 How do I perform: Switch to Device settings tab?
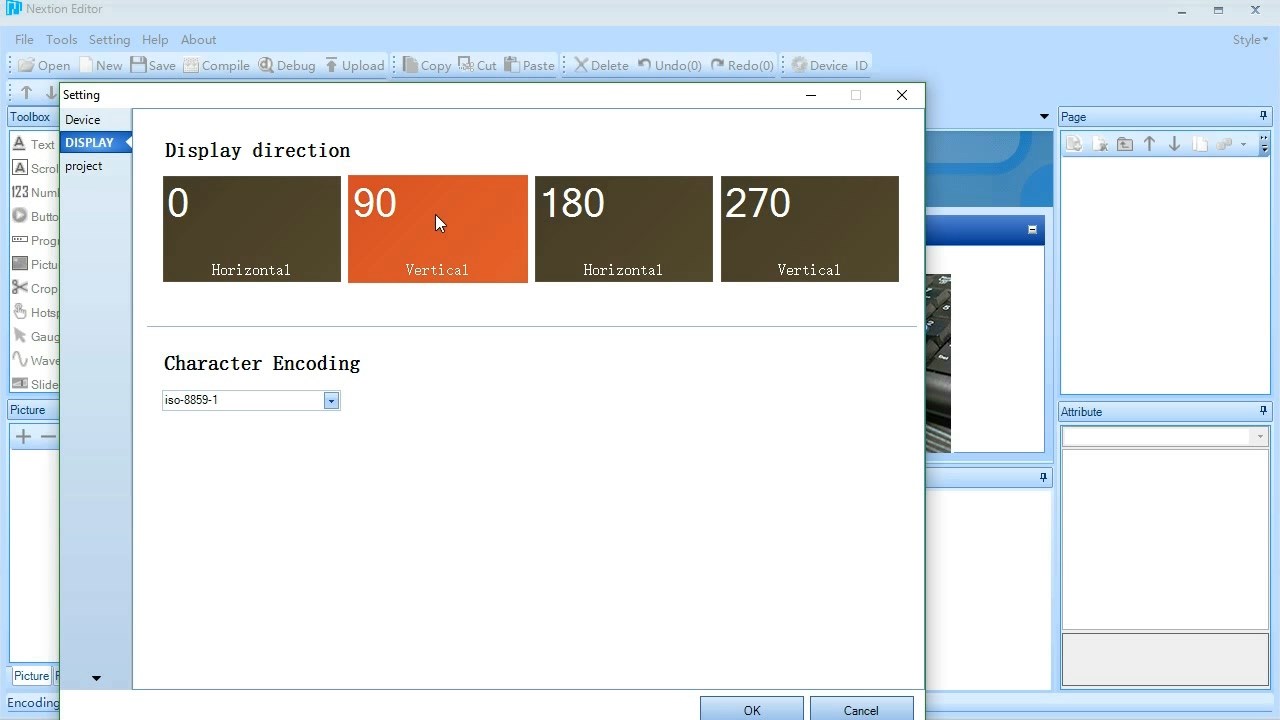click(95, 119)
